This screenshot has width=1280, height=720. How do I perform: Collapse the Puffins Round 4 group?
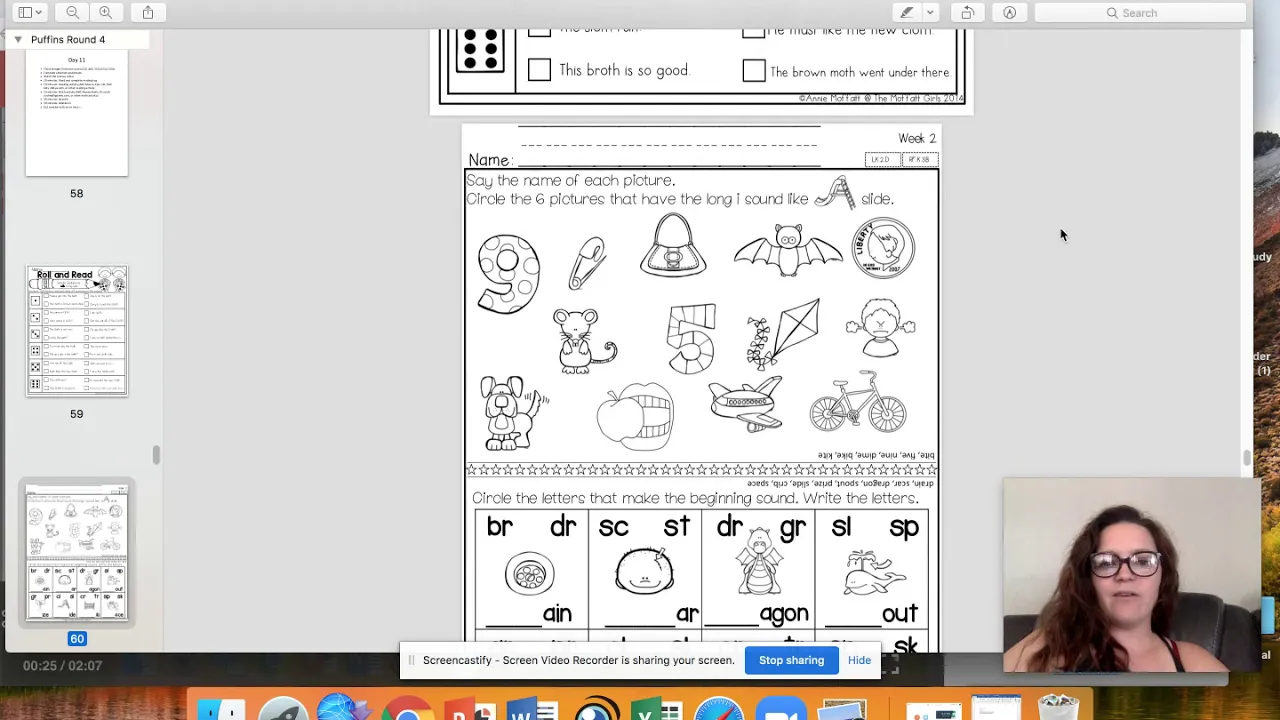click(17, 39)
